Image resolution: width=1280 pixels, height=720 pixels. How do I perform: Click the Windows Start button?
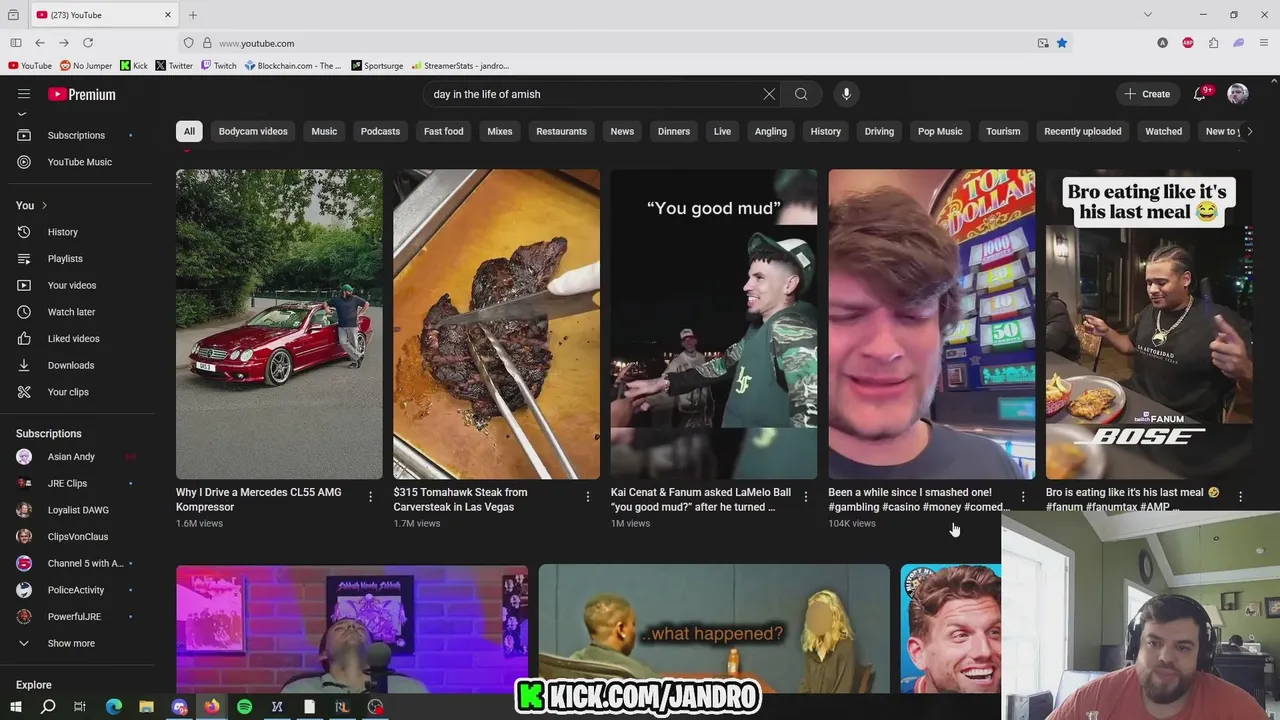click(x=16, y=707)
